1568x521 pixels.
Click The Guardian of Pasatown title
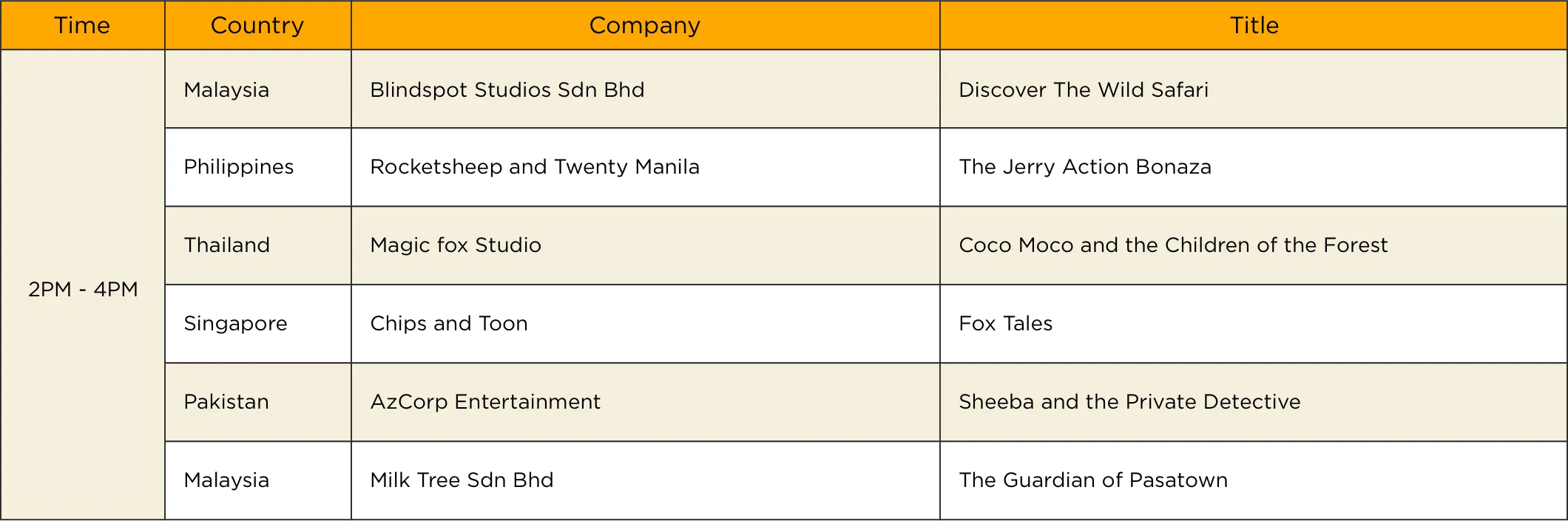coord(1093,480)
